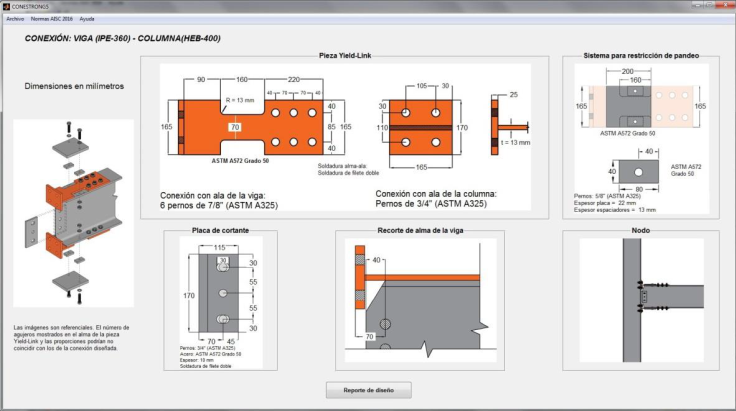Click the Yield-Link side view with t = 13 mm
The height and width of the screenshot is (411, 736).
pos(508,127)
